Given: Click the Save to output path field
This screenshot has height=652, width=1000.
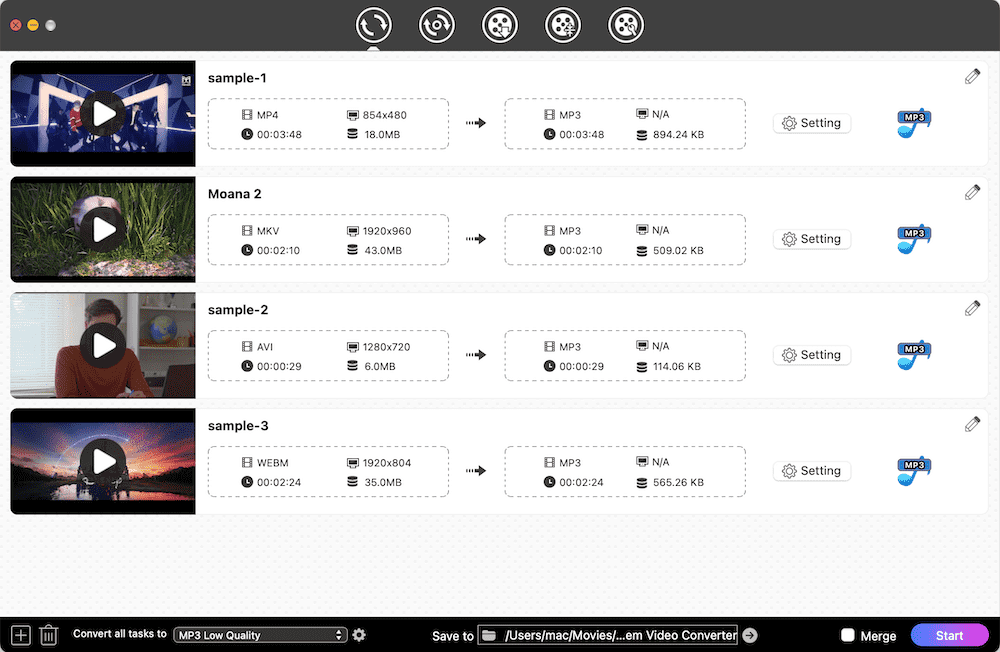Looking at the screenshot, I should point(608,635).
